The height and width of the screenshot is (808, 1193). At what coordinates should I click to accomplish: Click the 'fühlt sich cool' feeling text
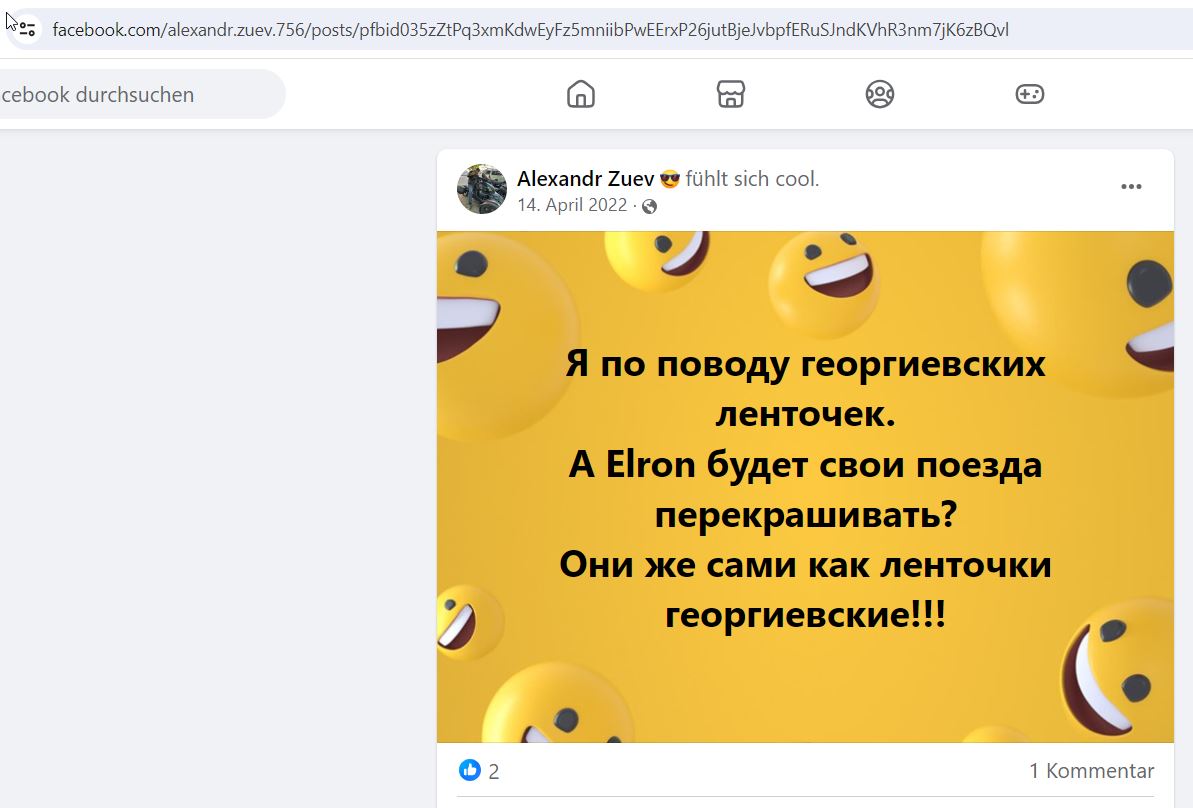(752, 179)
